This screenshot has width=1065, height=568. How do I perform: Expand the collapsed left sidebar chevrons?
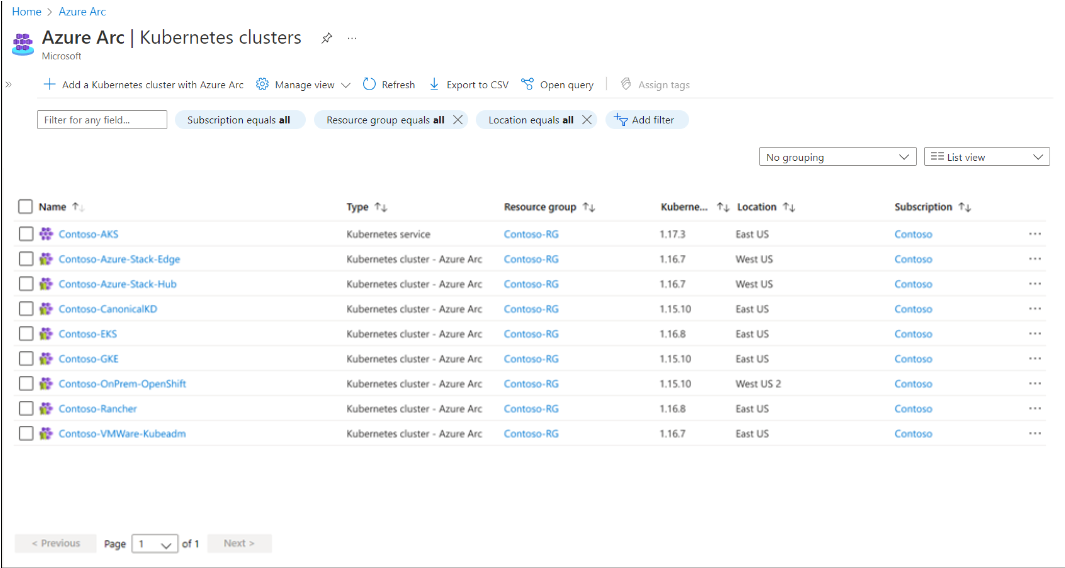9,84
